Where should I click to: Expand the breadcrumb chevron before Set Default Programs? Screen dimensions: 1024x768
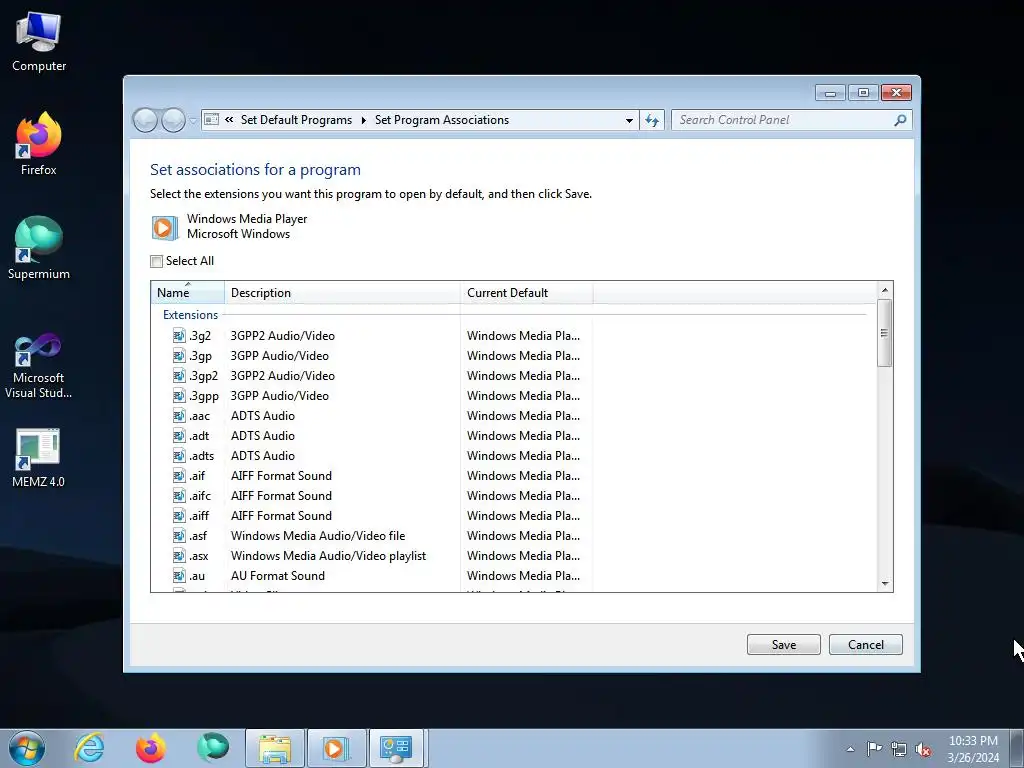point(229,120)
